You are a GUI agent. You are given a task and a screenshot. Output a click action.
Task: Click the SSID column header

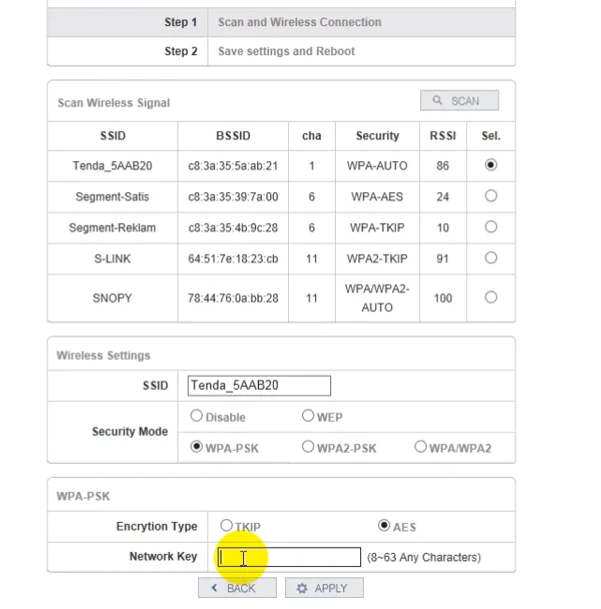[x=113, y=136]
